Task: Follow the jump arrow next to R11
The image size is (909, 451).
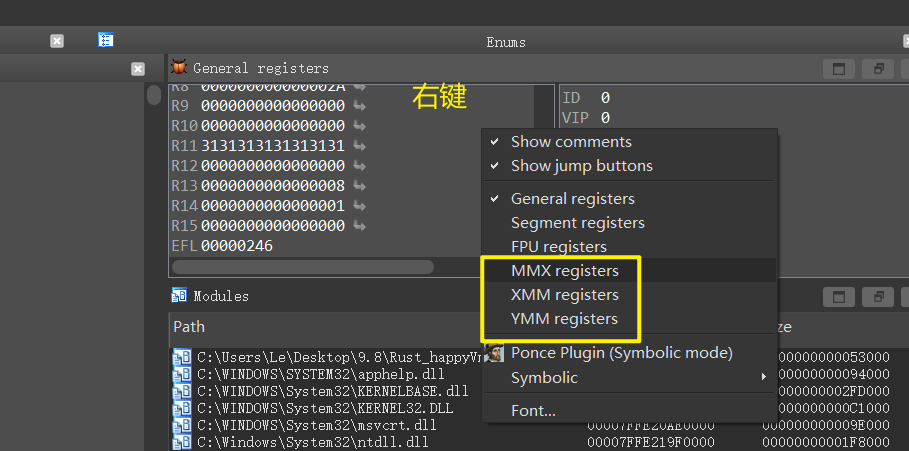Action: pyautogui.click(x=359, y=146)
